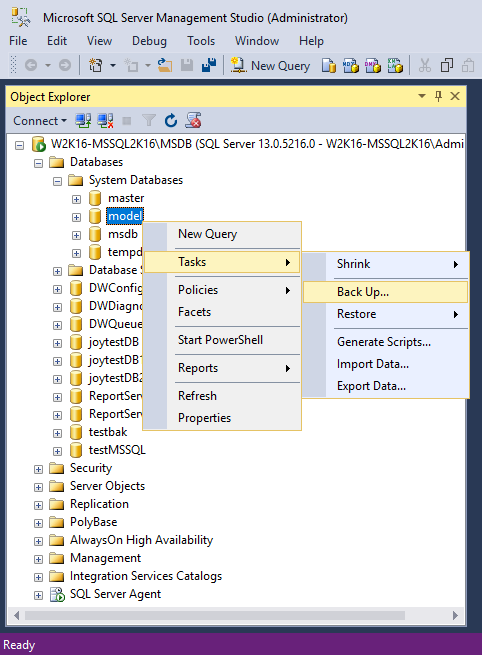Viewport: 482px width, 655px height.
Task: Click the New Query toolbar button
Action: [x=270, y=66]
